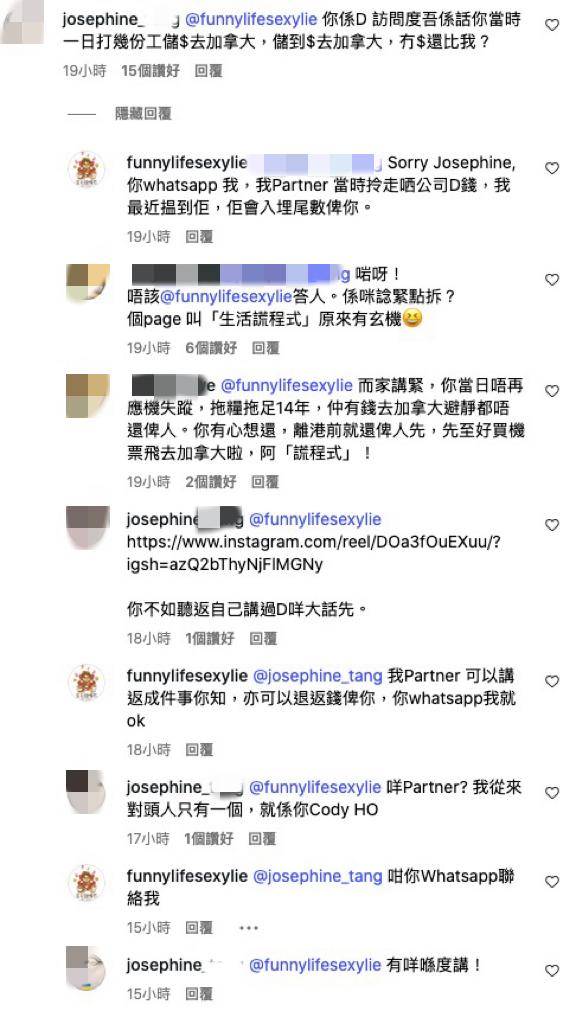Like josephine's top comment about Canada savings
Viewport: 570px width, 1024px height.
[x=552, y=25]
